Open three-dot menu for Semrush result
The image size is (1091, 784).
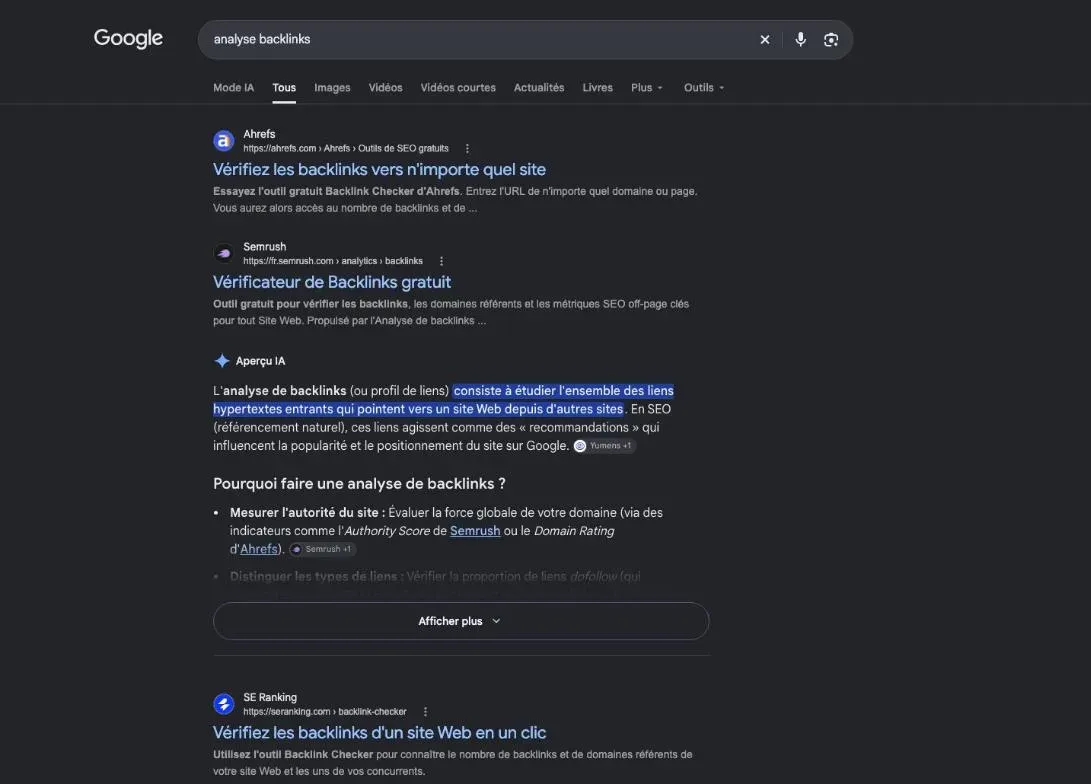pos(441,261)
